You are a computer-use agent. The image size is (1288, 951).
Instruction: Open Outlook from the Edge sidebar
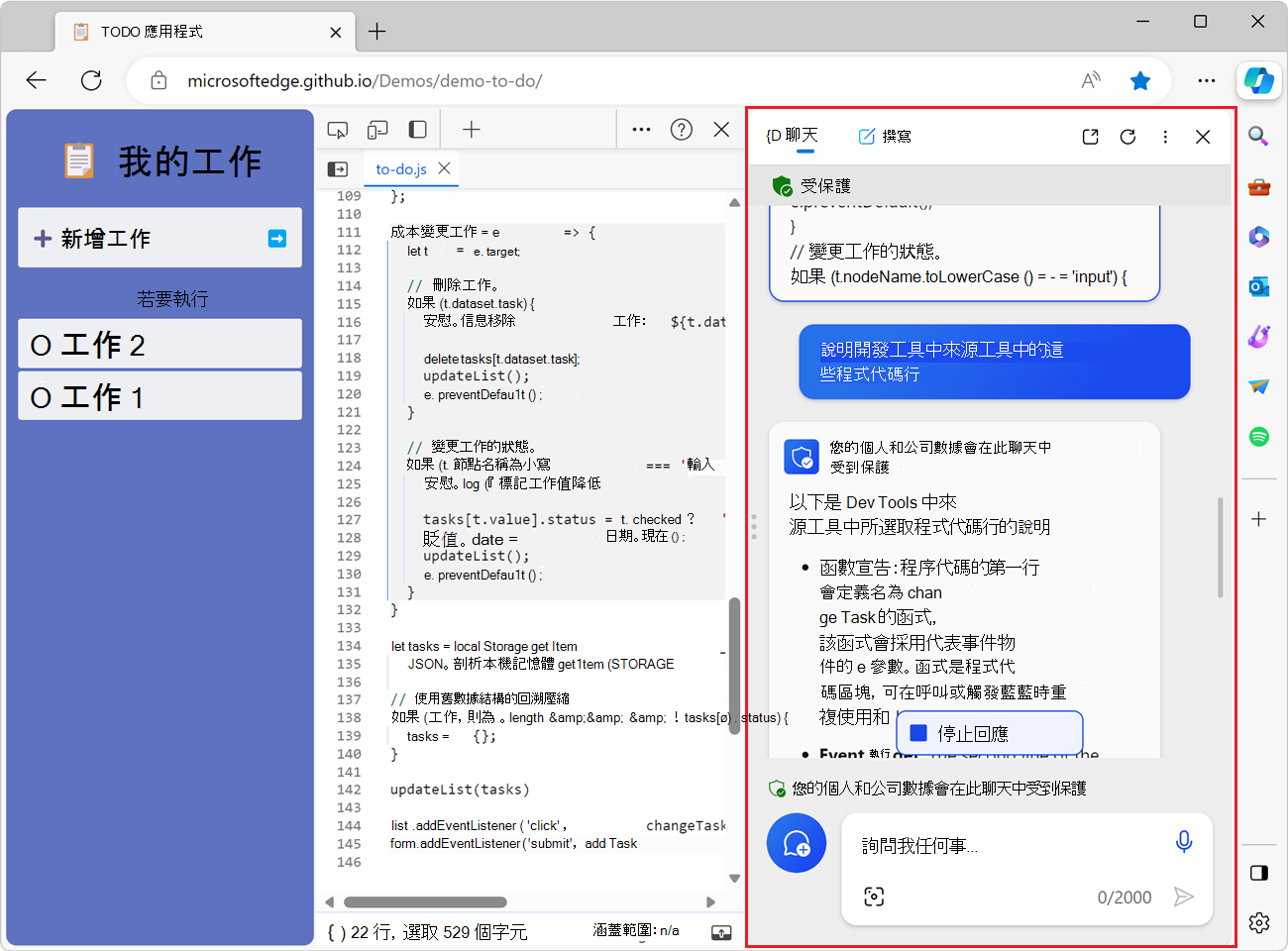click(1258, 286)
